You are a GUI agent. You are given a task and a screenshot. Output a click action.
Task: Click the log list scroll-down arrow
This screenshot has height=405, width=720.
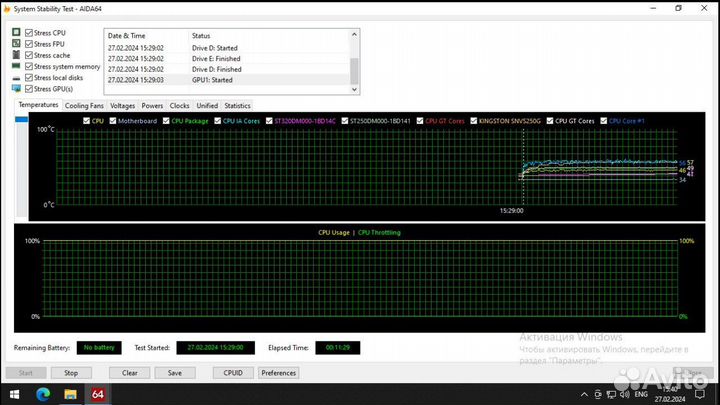pos(354,90)
